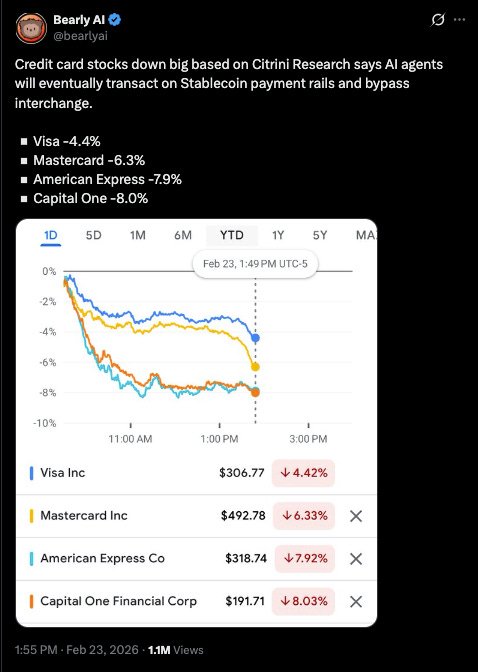The width and height of the screenshot is (478, 672).
Task: Open the Grok slash-circle icon
Action: click(438, 20)
